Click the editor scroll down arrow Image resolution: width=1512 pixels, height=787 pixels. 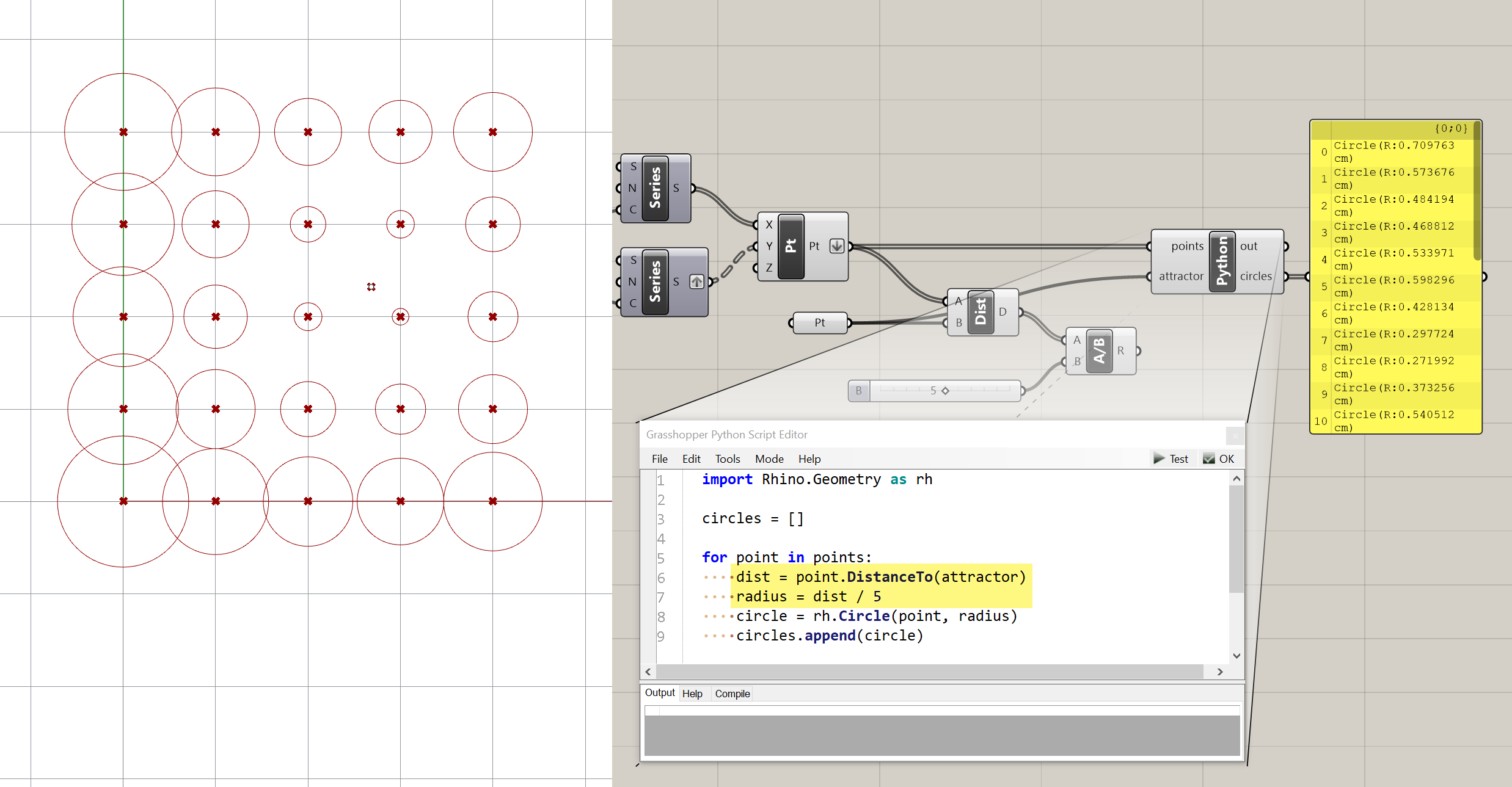[1236, 656]
